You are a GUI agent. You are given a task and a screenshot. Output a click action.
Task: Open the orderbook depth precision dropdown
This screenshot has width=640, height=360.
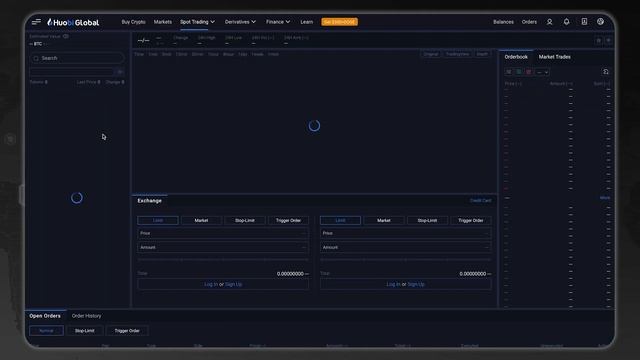(542, 72)
